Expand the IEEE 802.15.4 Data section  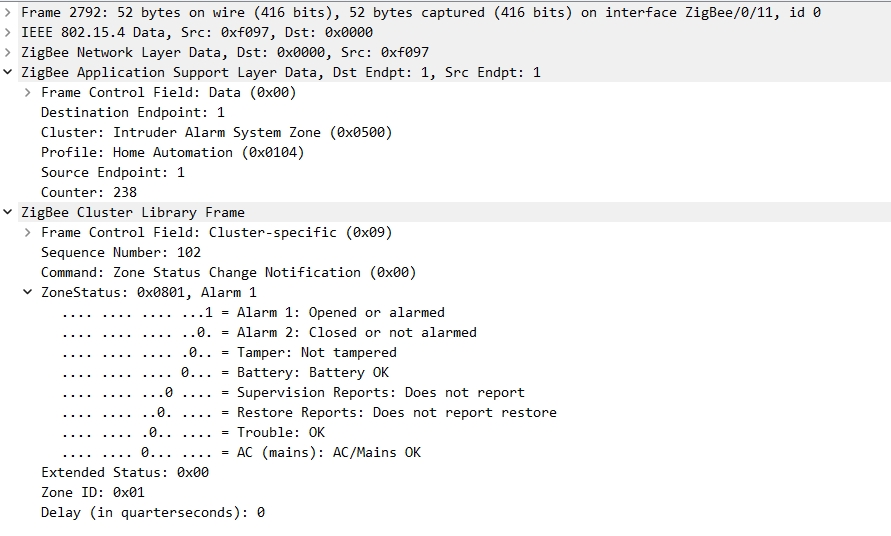tap(9, 33)
